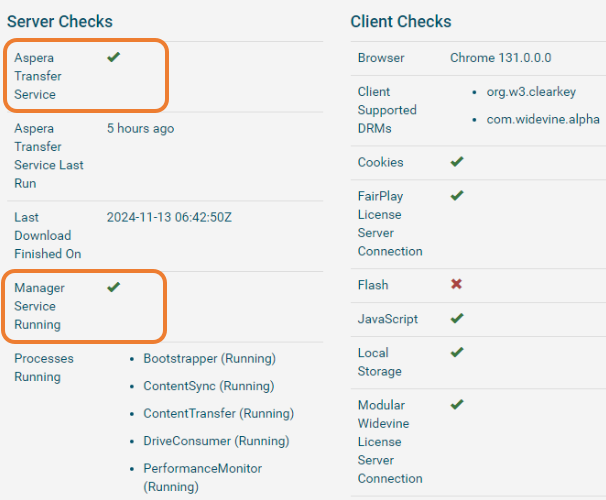Click the ContentTransfer (Running) process entry
The image size is (606, 500).
(x=216, y=414)
